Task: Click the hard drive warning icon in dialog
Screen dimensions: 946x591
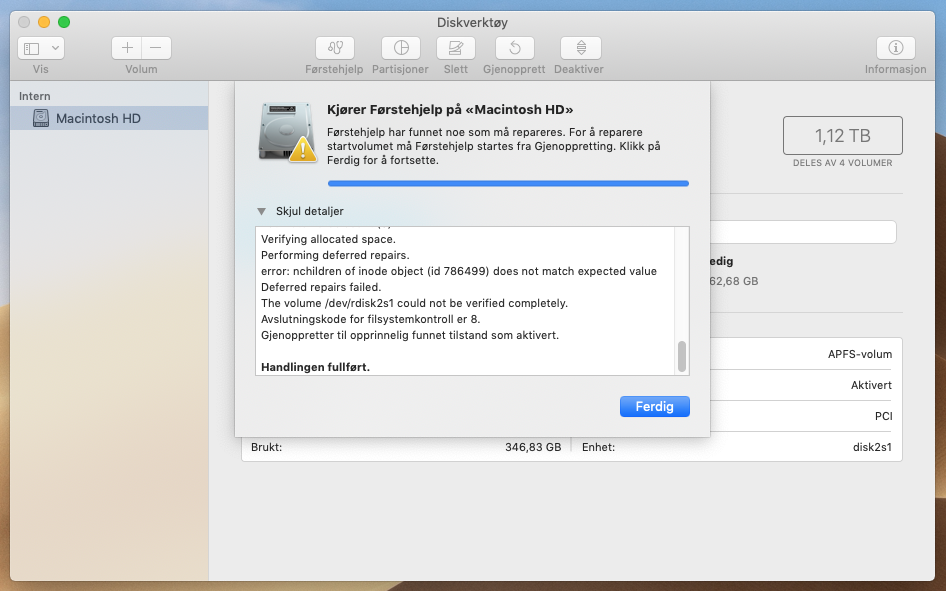Action: point(288,133)
